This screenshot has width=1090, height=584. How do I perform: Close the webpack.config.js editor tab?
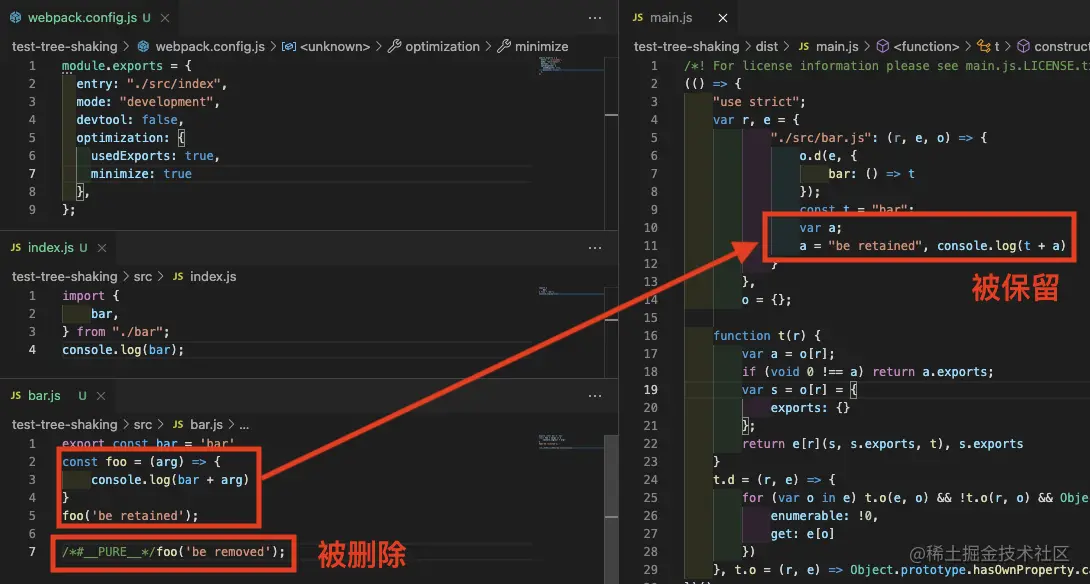click(x=146, y=18)
